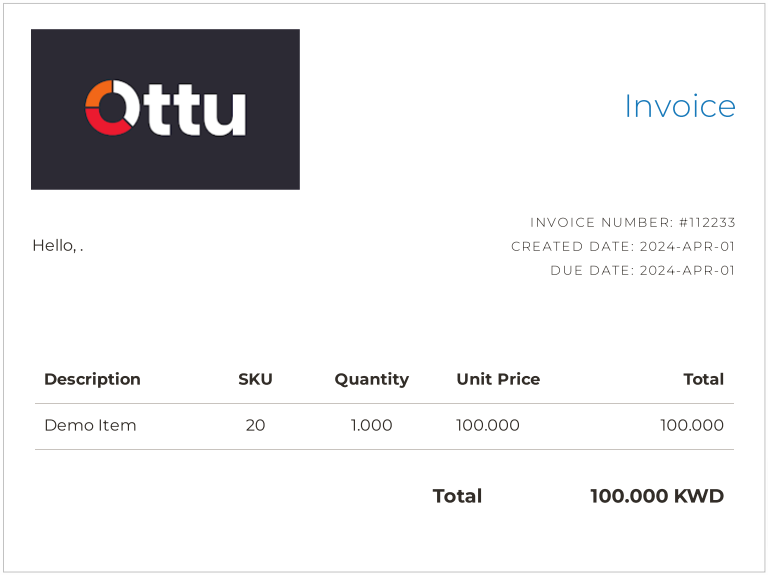The image size is (768, 575).
Task: Click the SKU value 20
Action: coord(255,425)
